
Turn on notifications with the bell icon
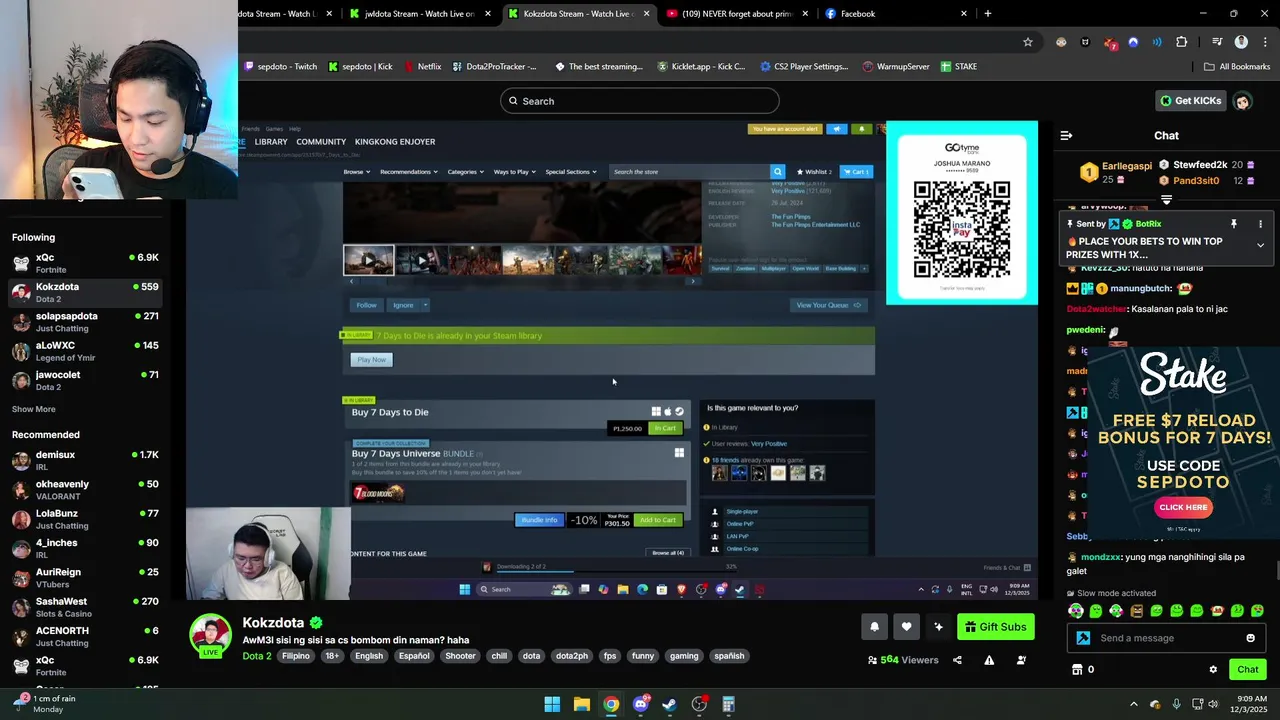(874, 627)
